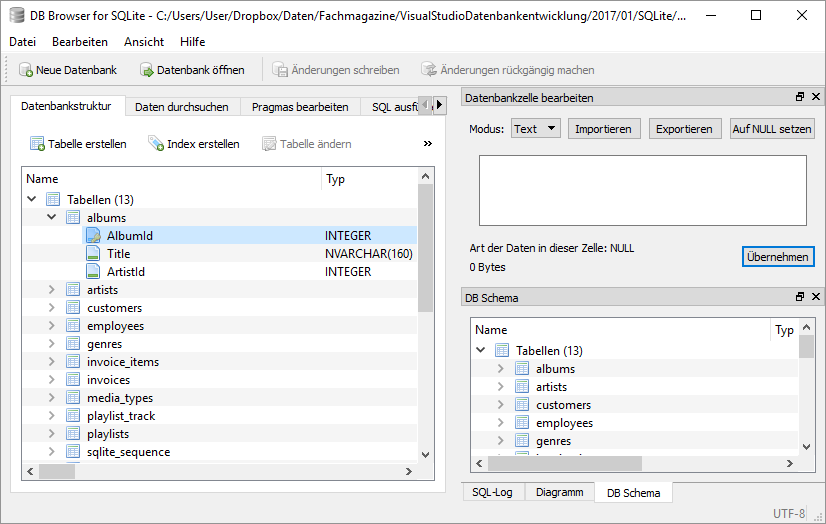
Task: Click the Title field icon
Action: click(x=93, y=253)
